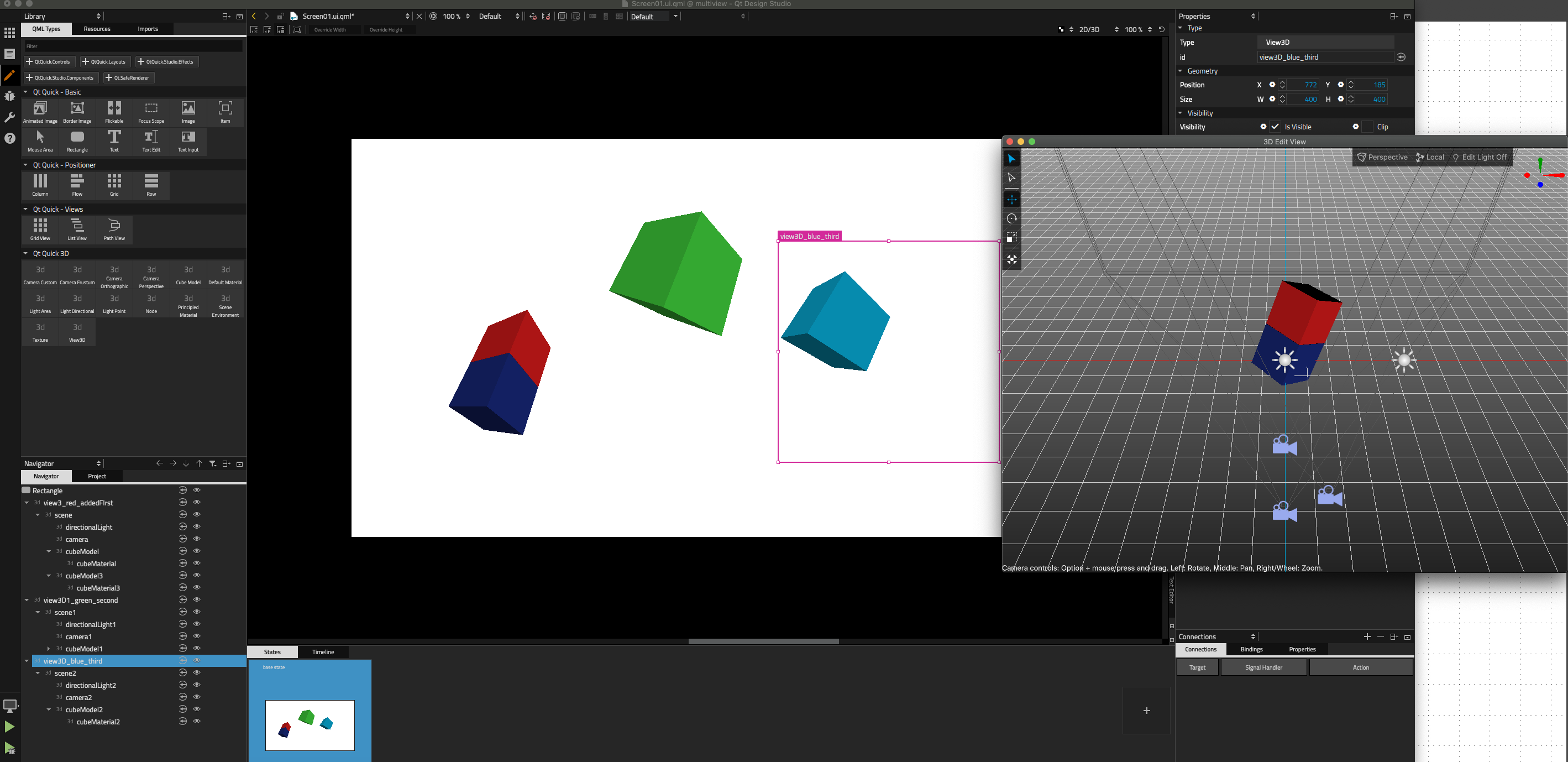Hide cubeModel3 using its eye icon
Viewport: 1568px width, 762px height.
(x=197, y=575)
